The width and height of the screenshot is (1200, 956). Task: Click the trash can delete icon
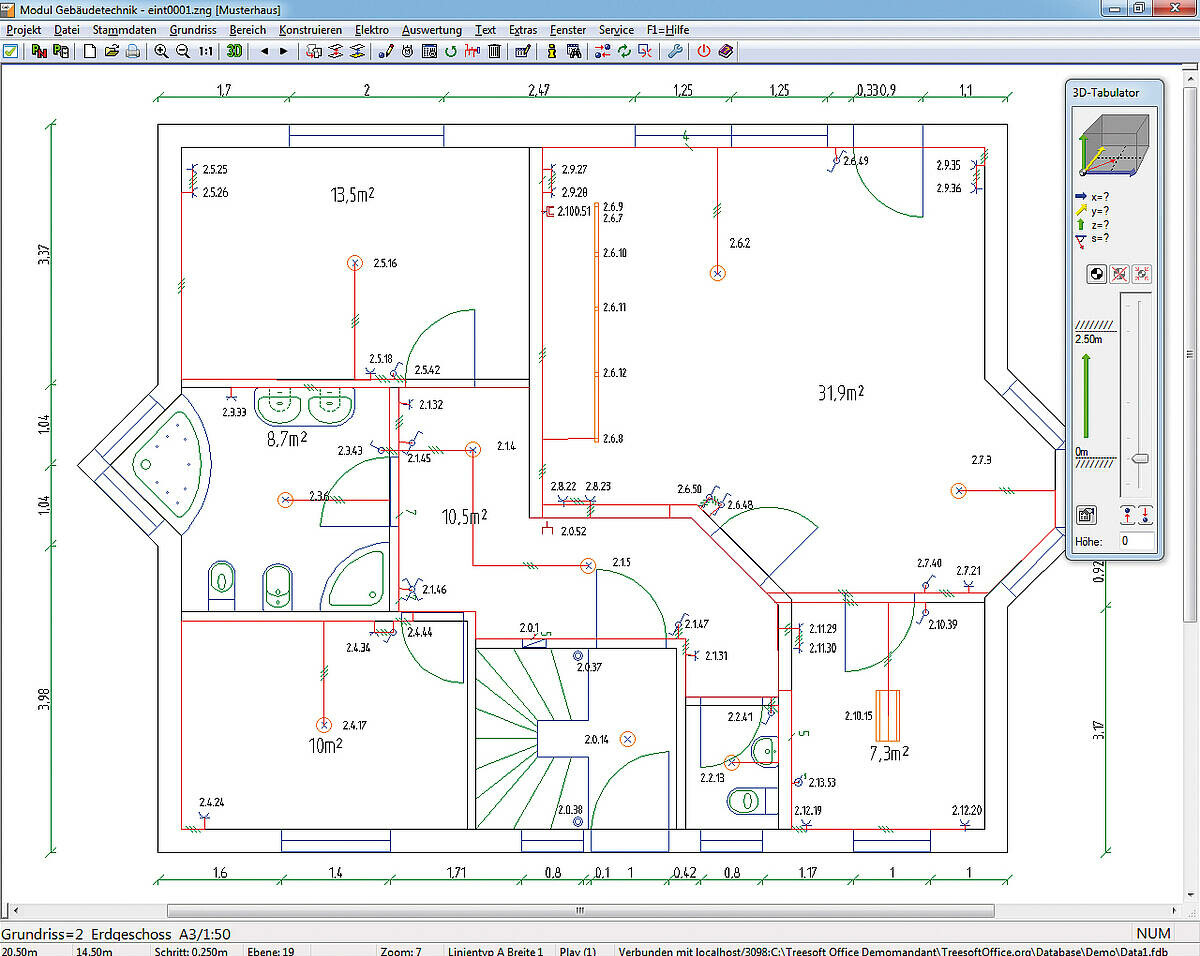click(494, 51)
